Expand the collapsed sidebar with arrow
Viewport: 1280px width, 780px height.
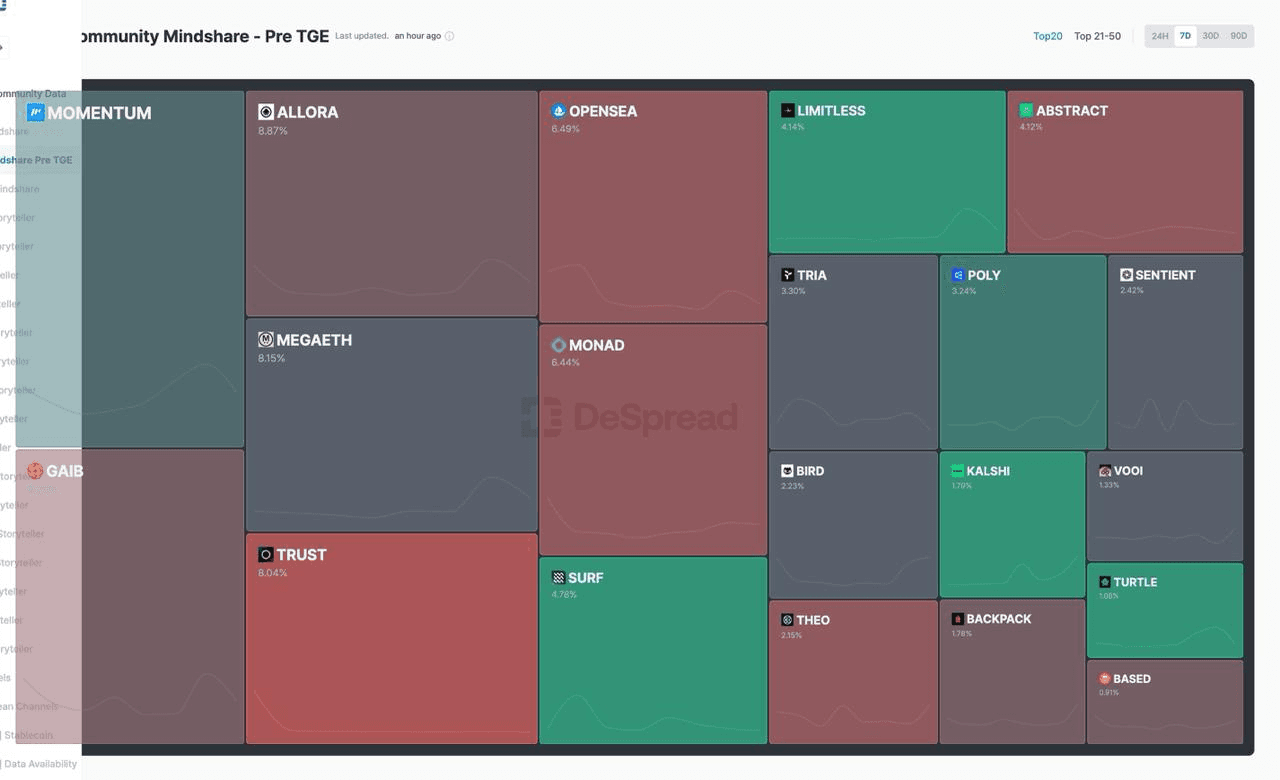(3, 46)
